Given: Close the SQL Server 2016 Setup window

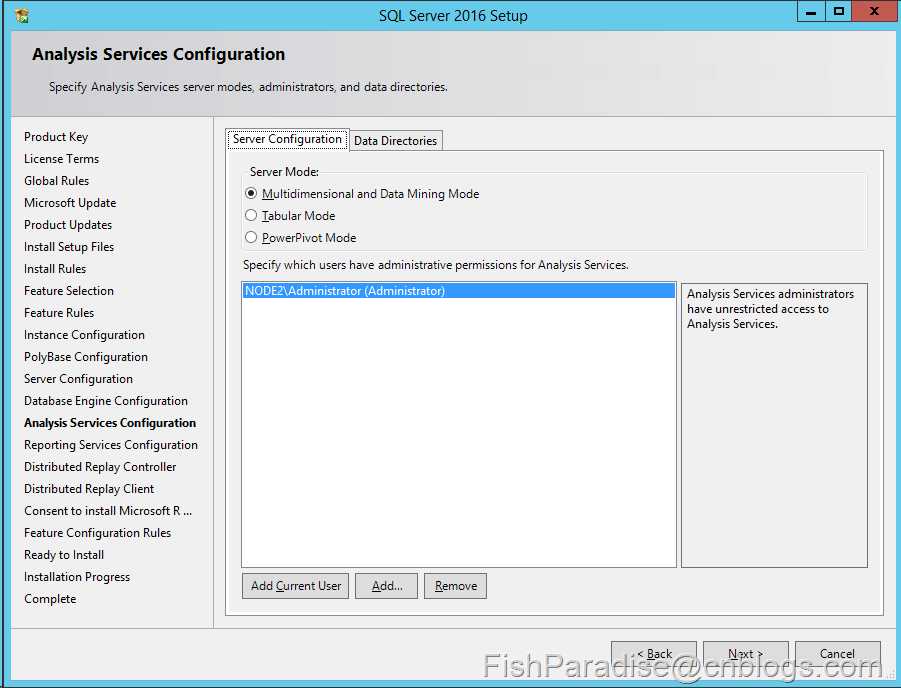Looking at the screenshot, I should [875, 11].
